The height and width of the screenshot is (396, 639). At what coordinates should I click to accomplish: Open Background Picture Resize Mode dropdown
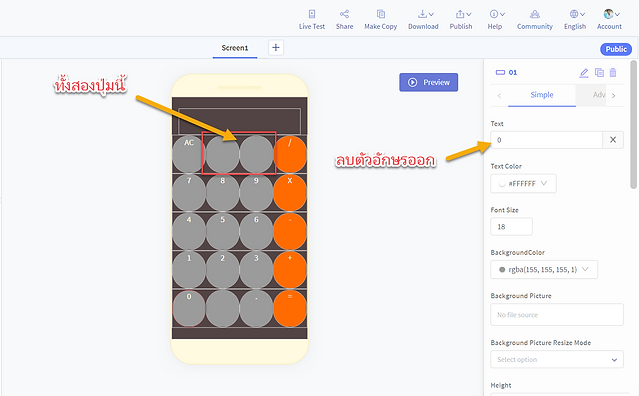557,359
